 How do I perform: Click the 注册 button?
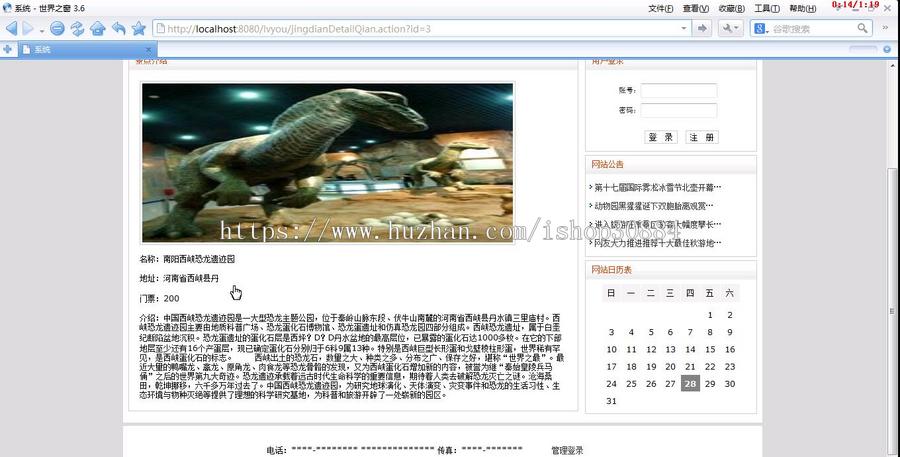point(701,137)
